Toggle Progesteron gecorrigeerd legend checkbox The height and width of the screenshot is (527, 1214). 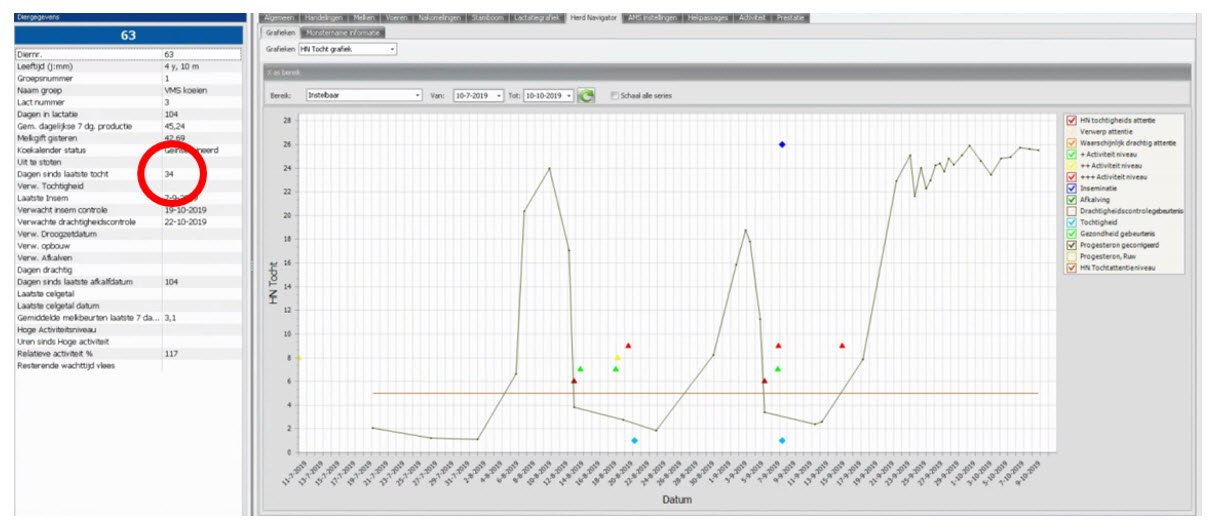coord(1071,245)
